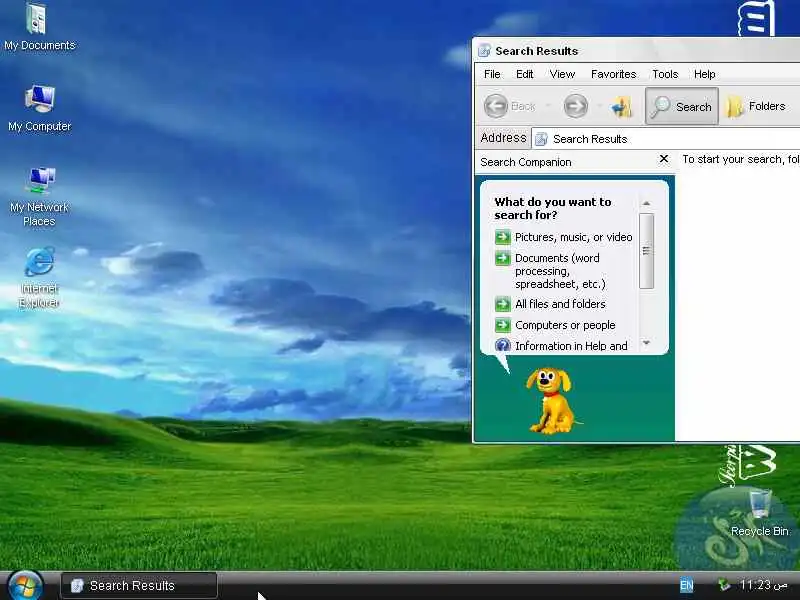Click the taskbar clock showing 11:23
This screenshot has width=800, height=600.
pyautogui.click(x=763, y=585)
